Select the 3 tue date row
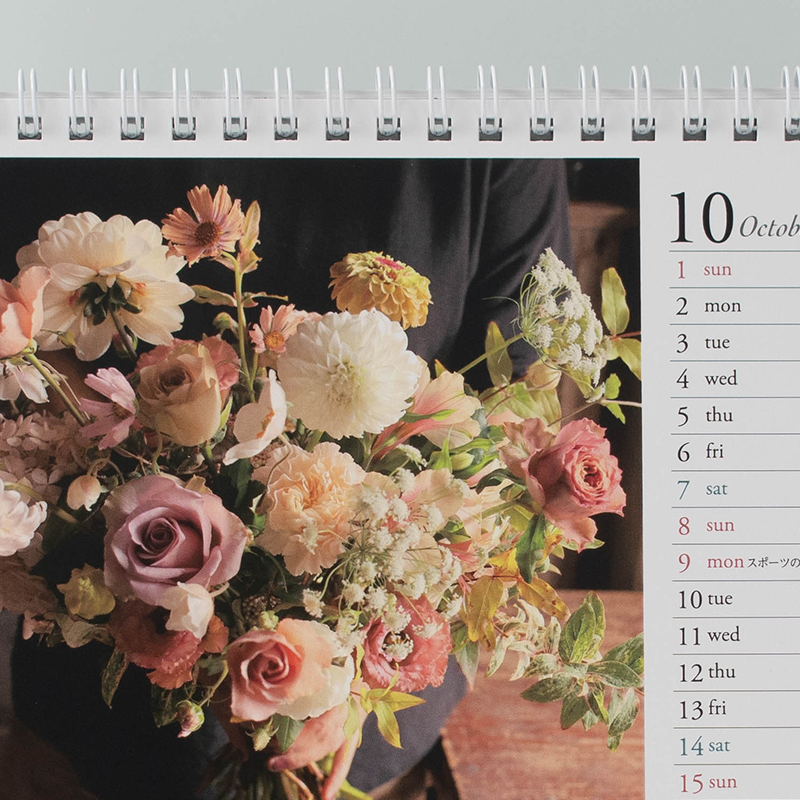This screenshot has width=800, height=800. [735, 343]
